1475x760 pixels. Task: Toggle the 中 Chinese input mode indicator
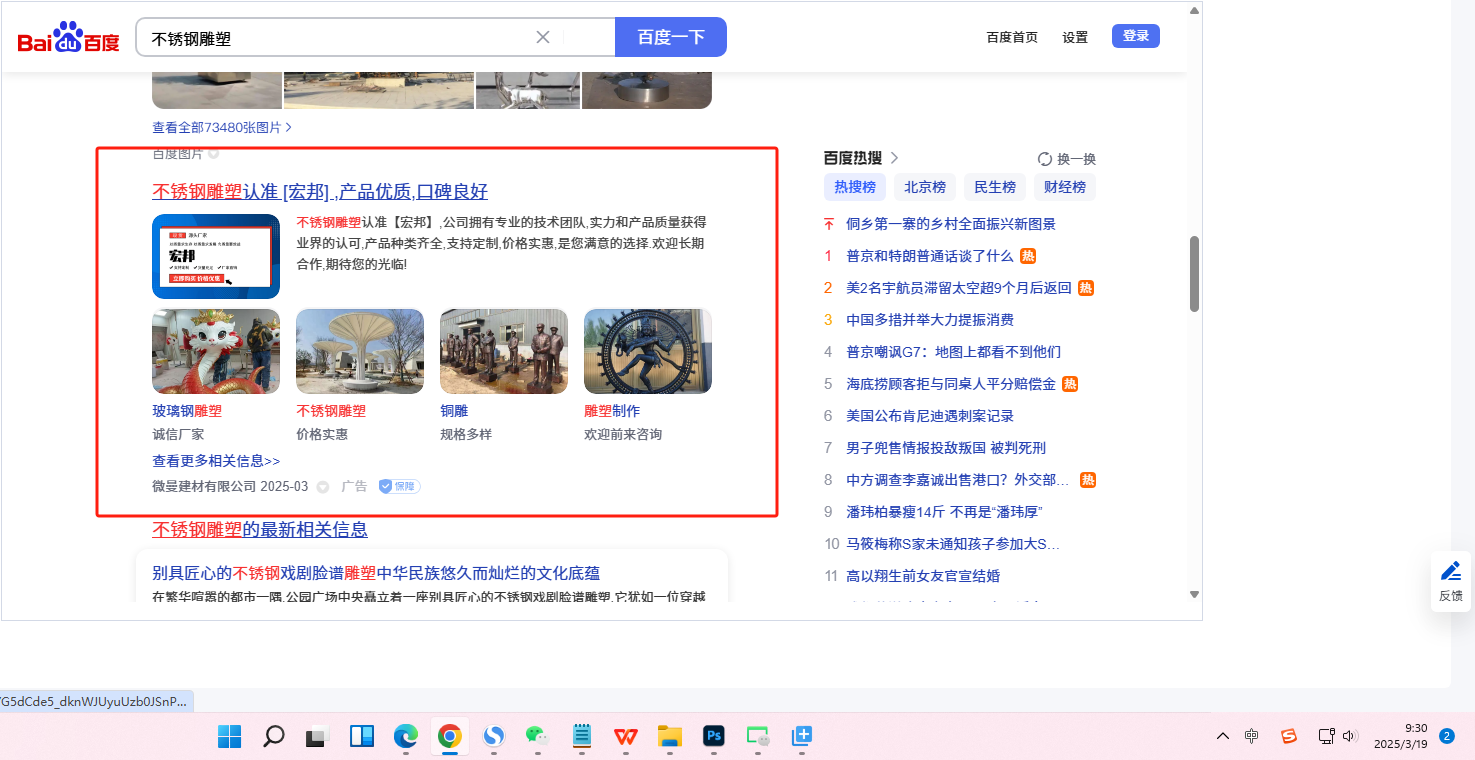point(1252,737)
